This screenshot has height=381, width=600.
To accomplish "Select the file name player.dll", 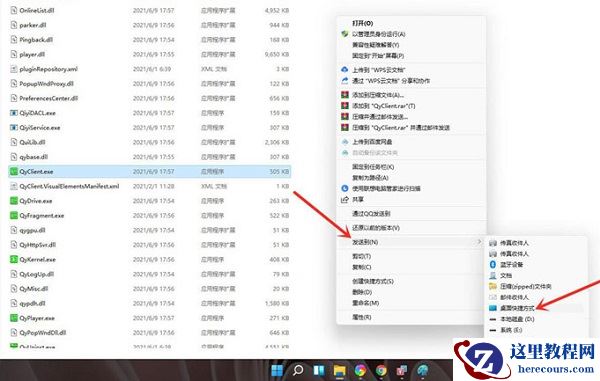I will click(x=32, y=54).
